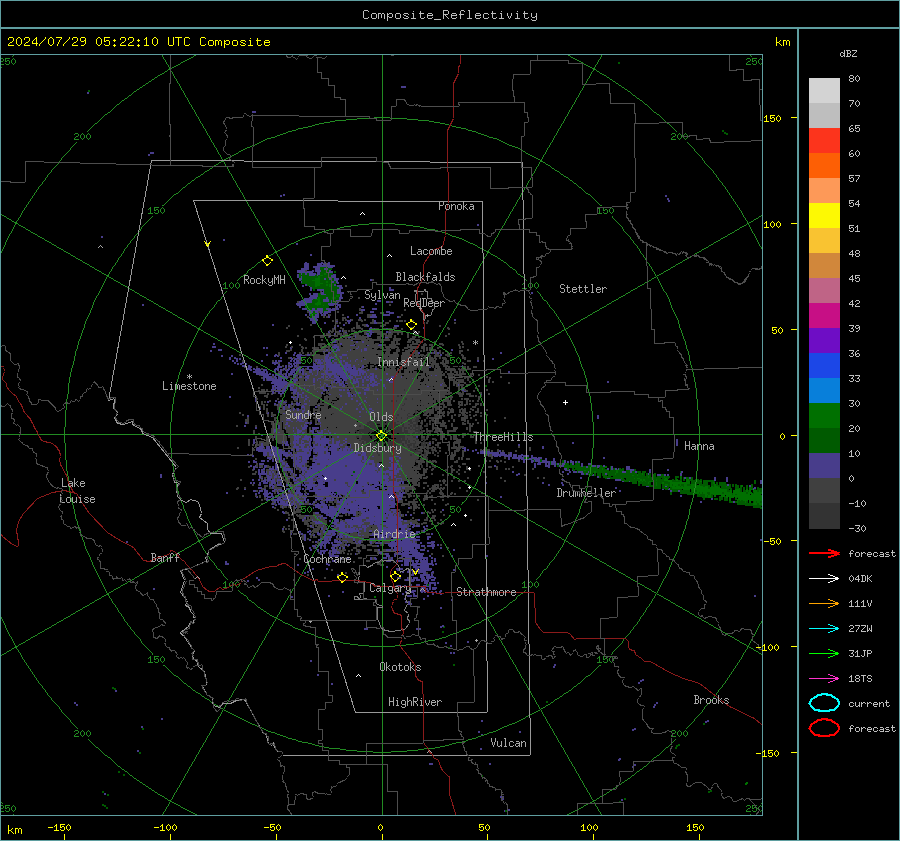
Task: Click the yellow diamond marker near RedDeer
Action: coord(411,325)
